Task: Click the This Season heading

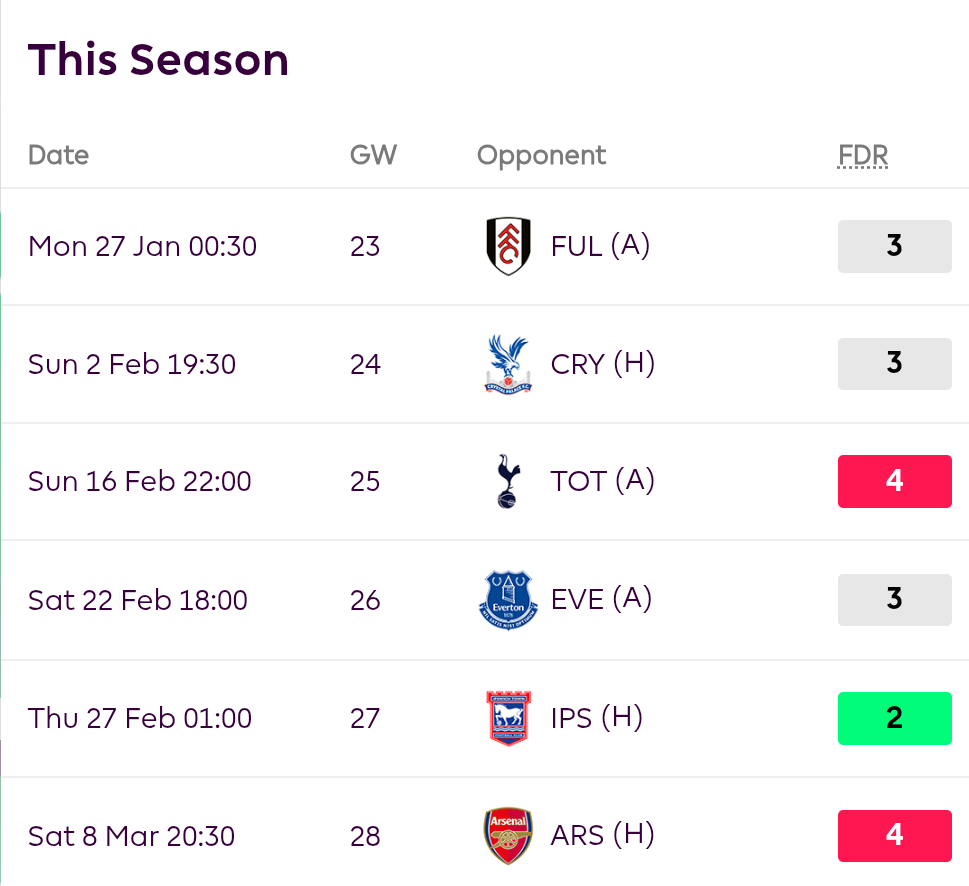Action: 158,60
